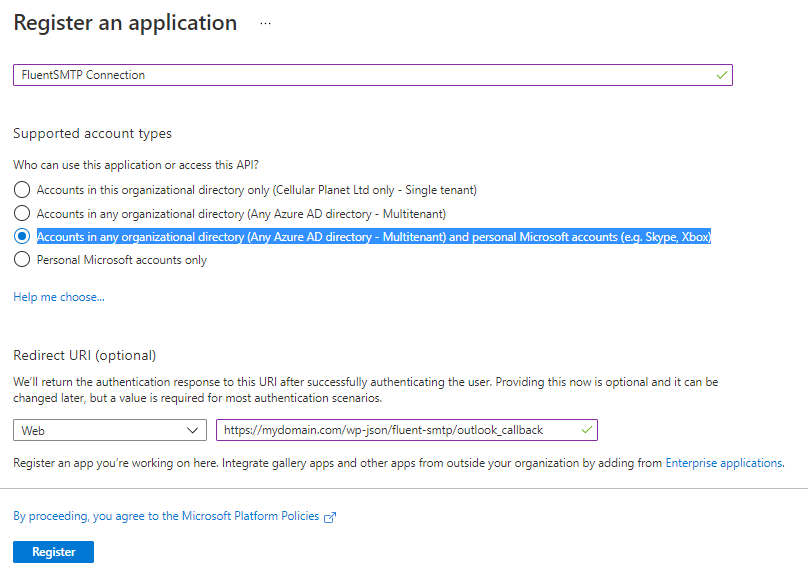The height and width of the screenshot is (579, 808).
Task: Click the Redirect URI (optional) heading
Action: (x=85, y=355)
